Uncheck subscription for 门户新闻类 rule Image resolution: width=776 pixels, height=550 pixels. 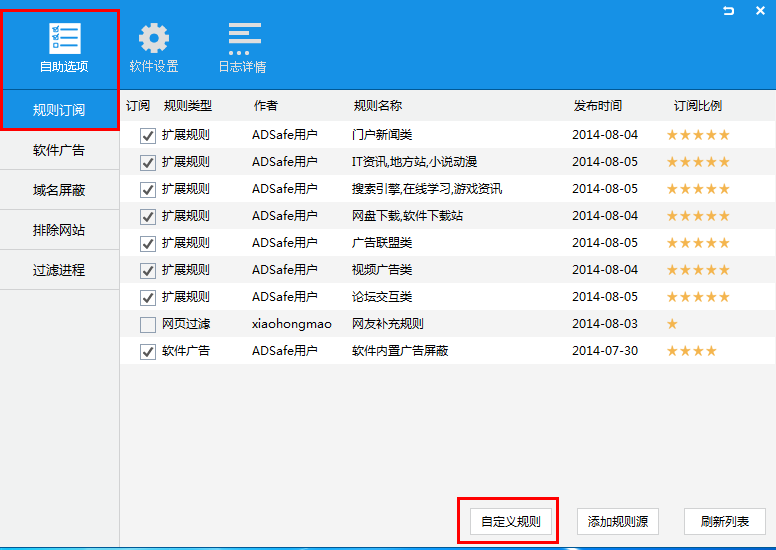[148, 136]
